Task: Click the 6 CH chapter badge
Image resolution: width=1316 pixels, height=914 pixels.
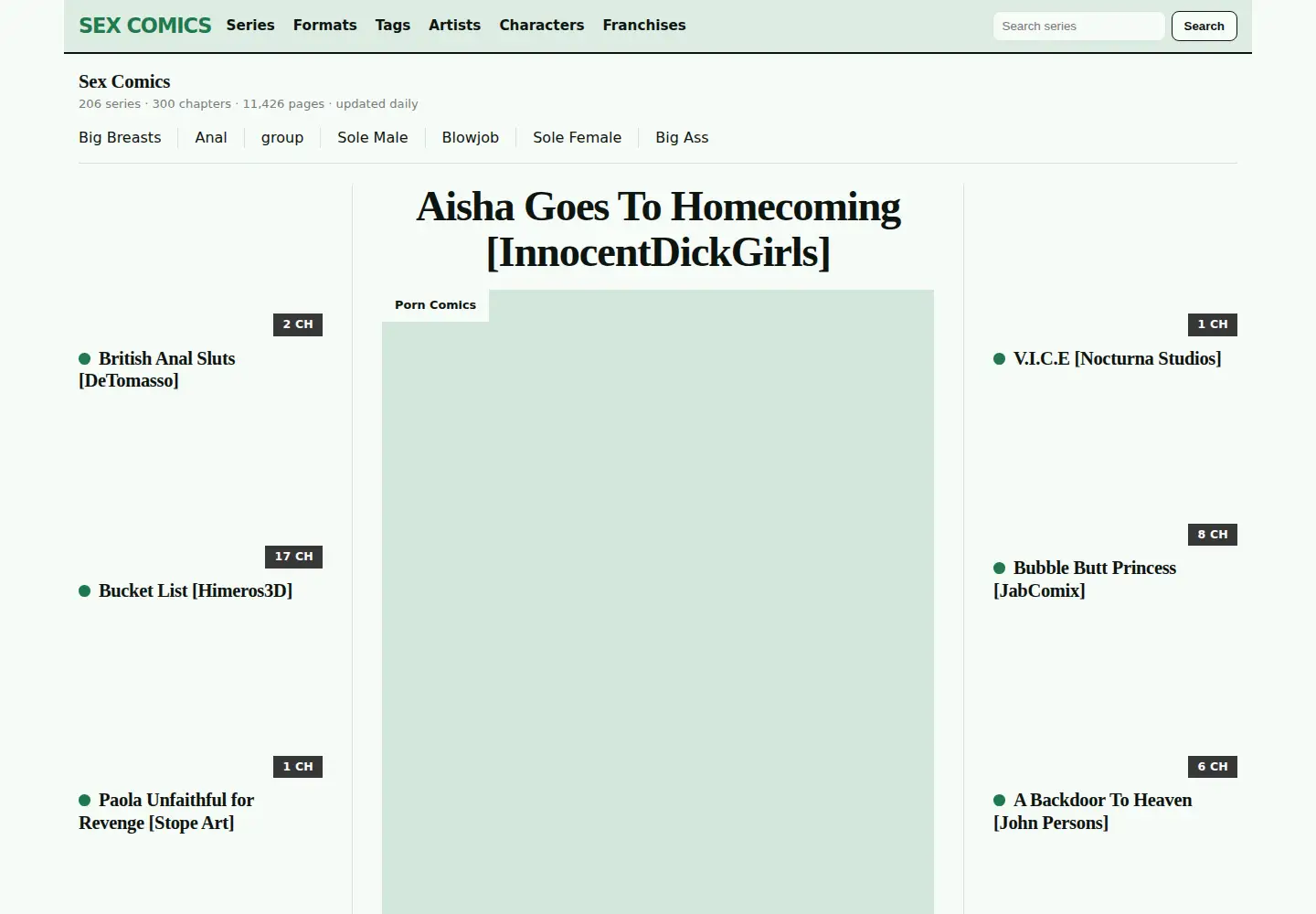Action: coord(1213,766)
